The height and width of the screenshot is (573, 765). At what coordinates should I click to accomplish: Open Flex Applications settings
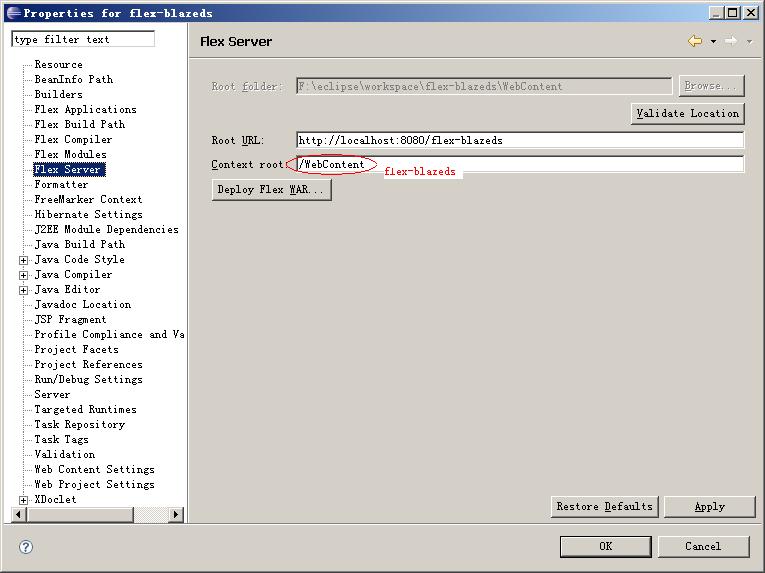85,109
